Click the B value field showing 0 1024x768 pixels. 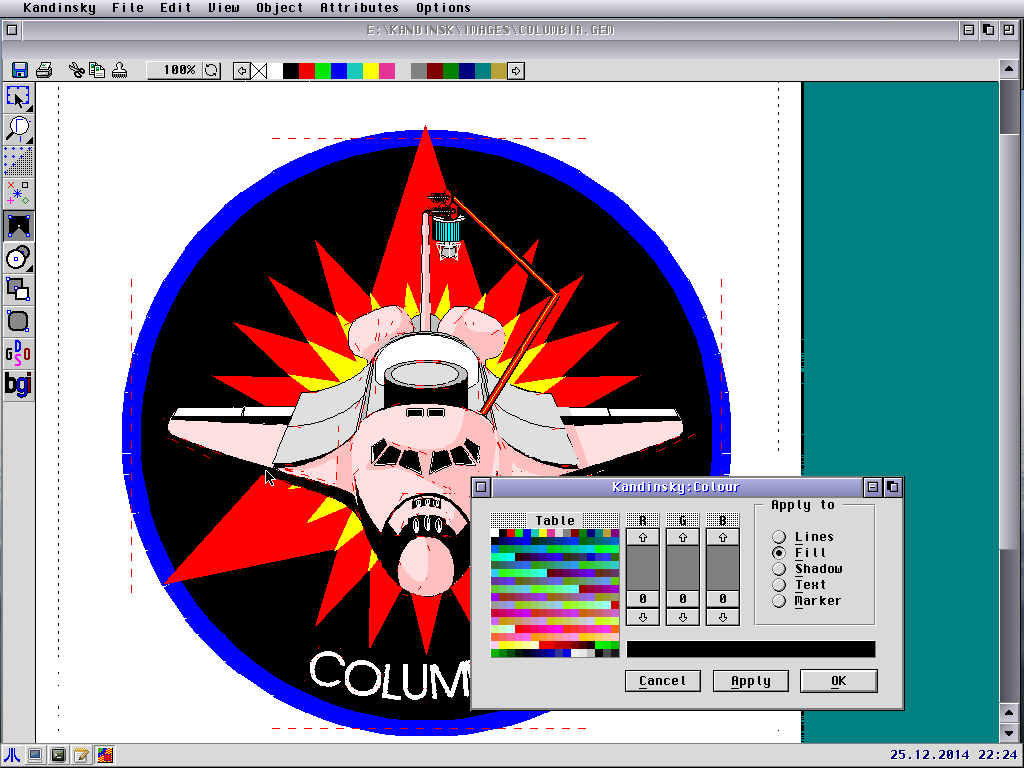click(x=722, y=599)
